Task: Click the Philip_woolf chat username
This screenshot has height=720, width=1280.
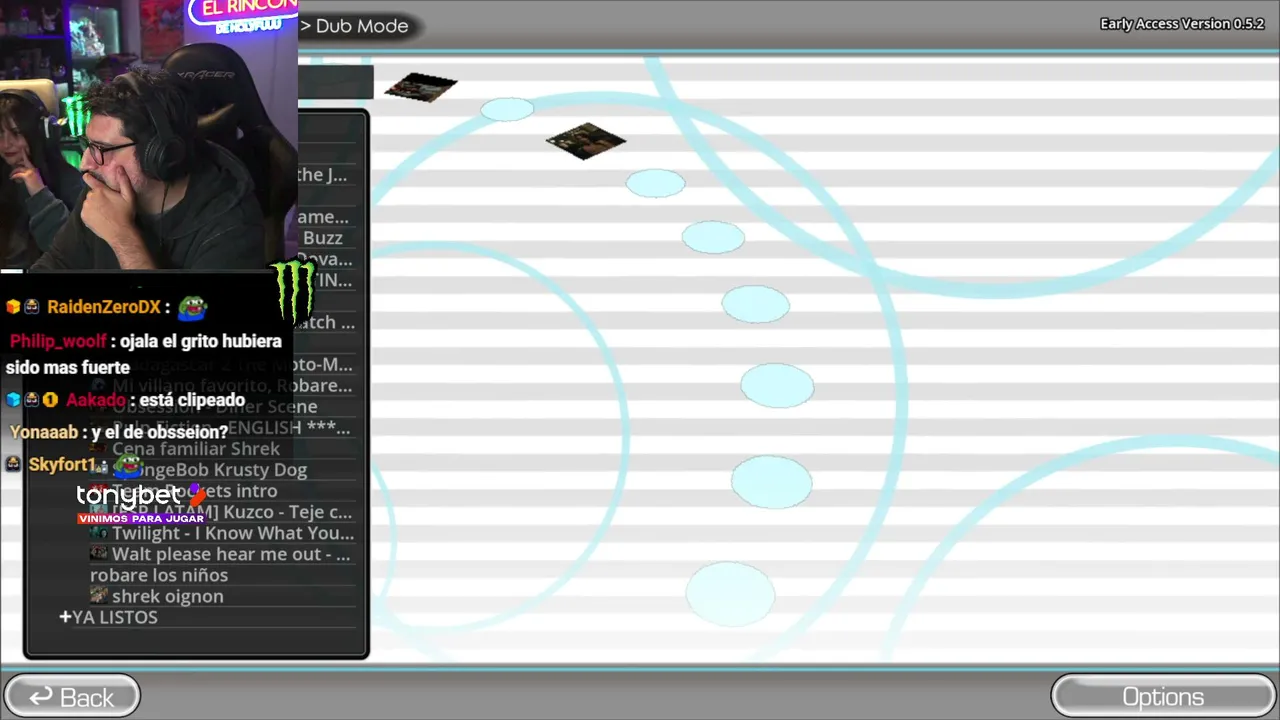Action: tap(58, 341)
